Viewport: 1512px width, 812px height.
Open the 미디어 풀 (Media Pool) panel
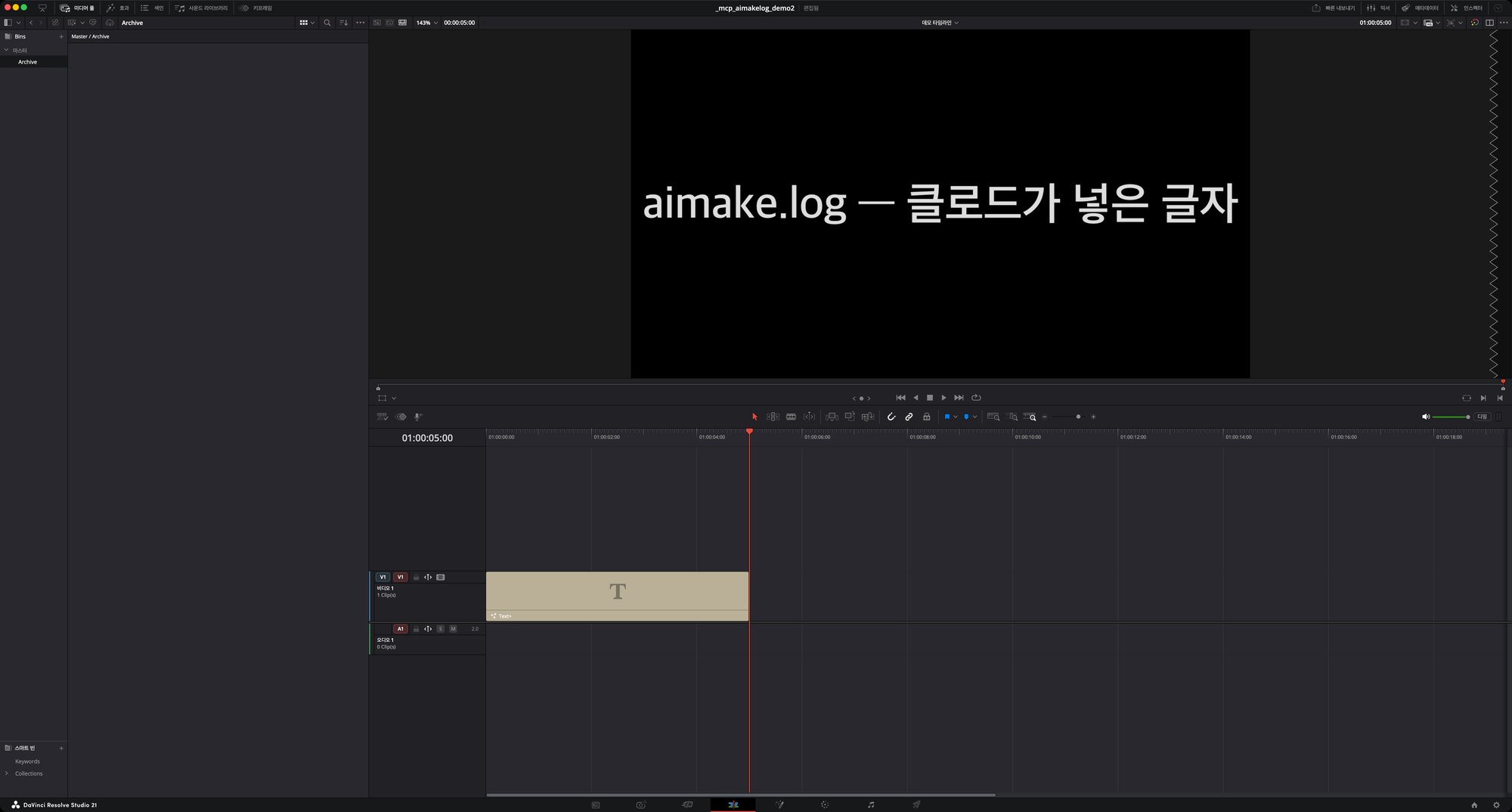tap(77, 8)
